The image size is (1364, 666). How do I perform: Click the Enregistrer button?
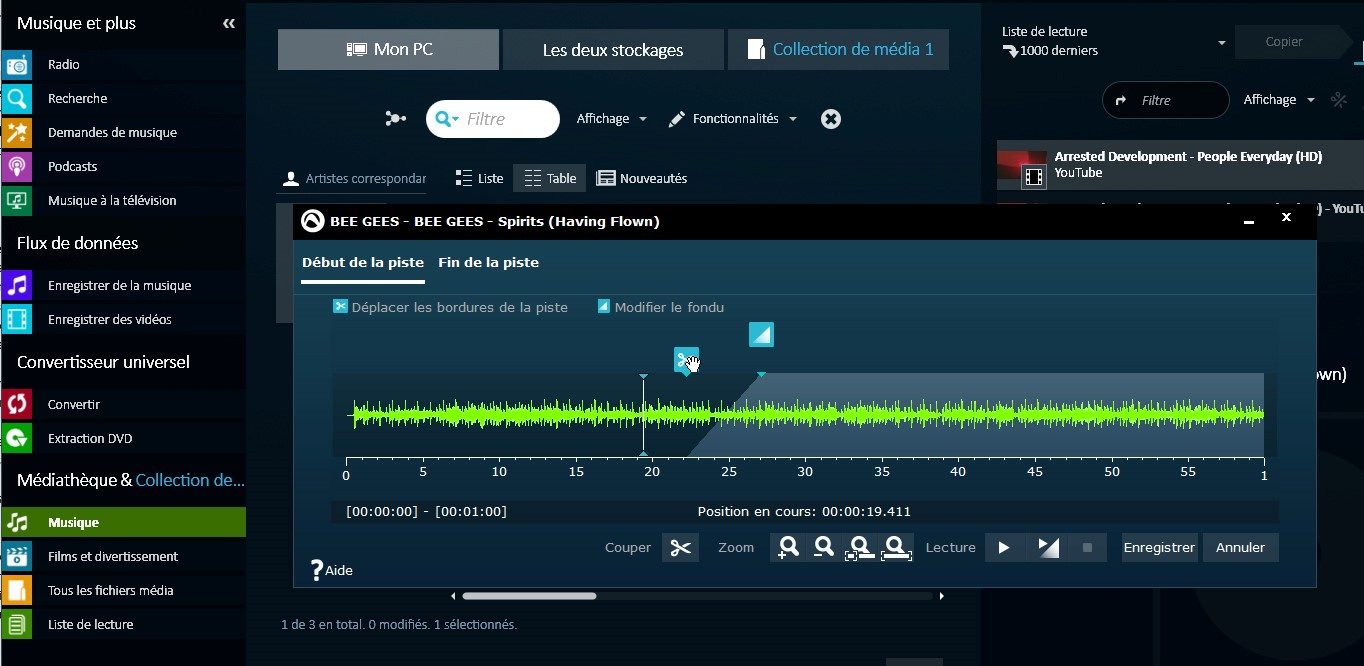pyautogui.click(x=1158, y=547)
